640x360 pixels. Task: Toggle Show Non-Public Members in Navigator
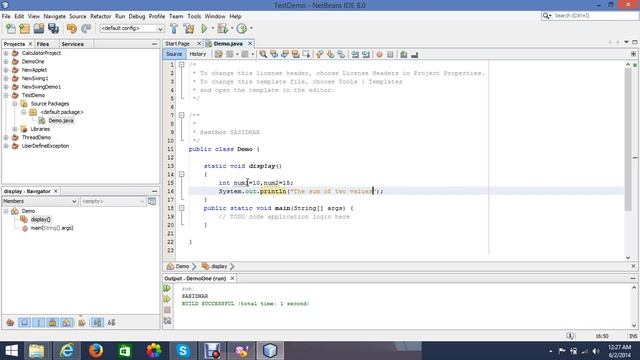click(53, 322)
